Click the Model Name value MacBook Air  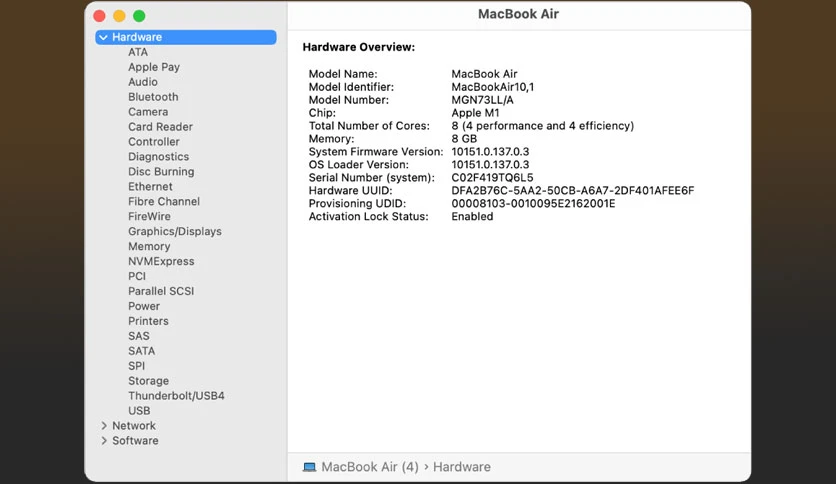(x=484, y=74)
